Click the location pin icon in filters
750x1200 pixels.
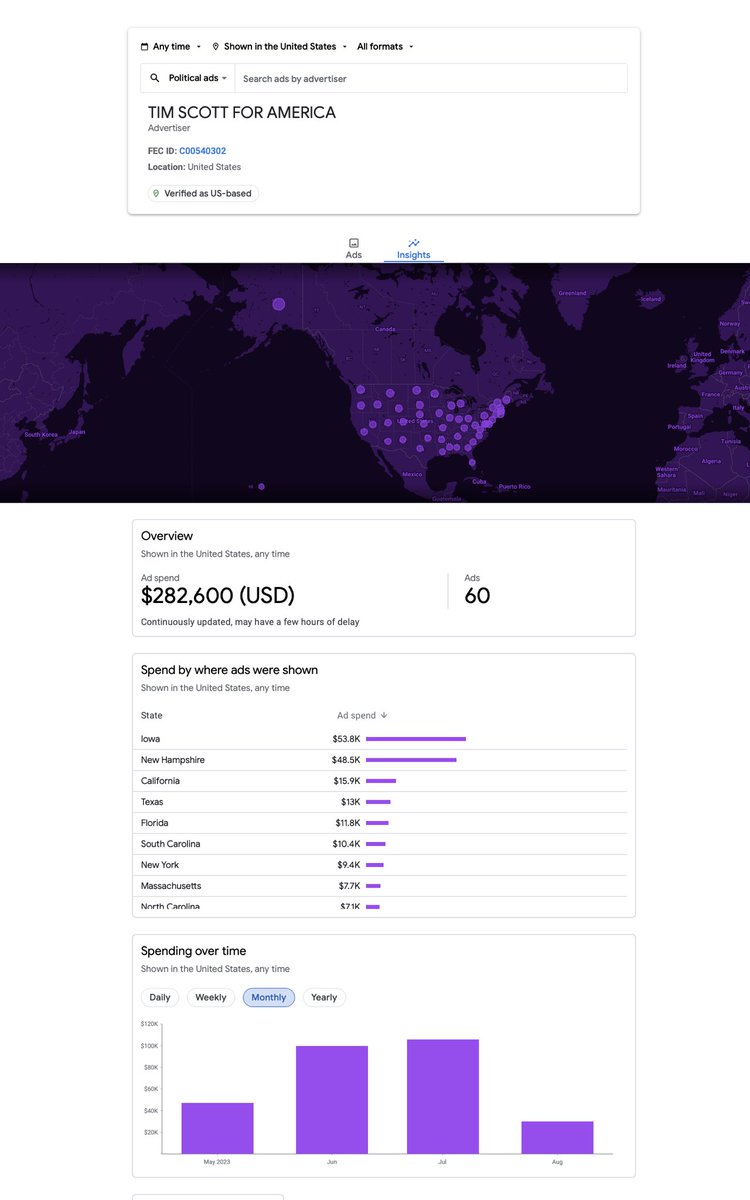pos(216,47)
